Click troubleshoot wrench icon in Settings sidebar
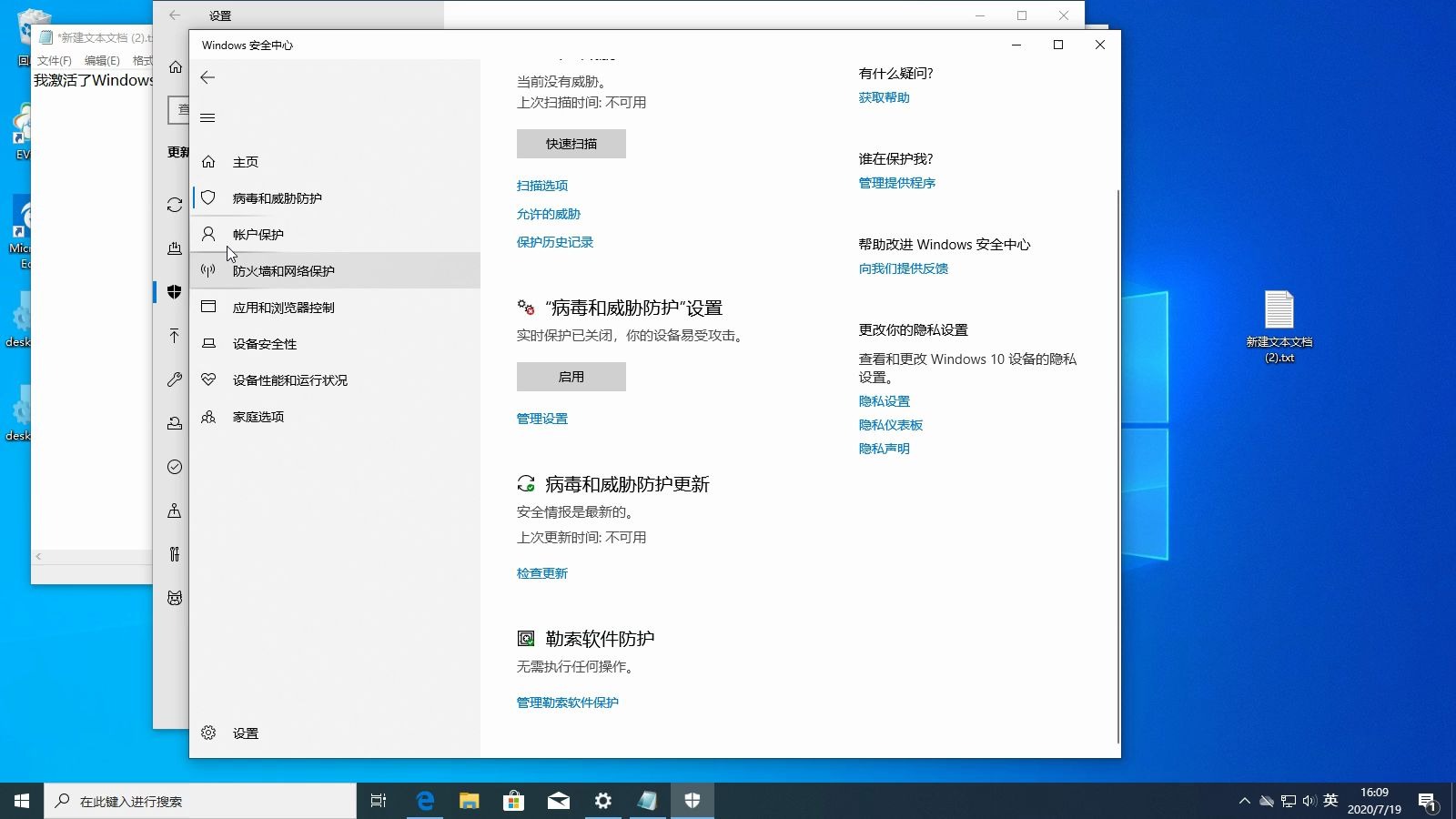The image size is (1456, 819). [x=175, y=379]
